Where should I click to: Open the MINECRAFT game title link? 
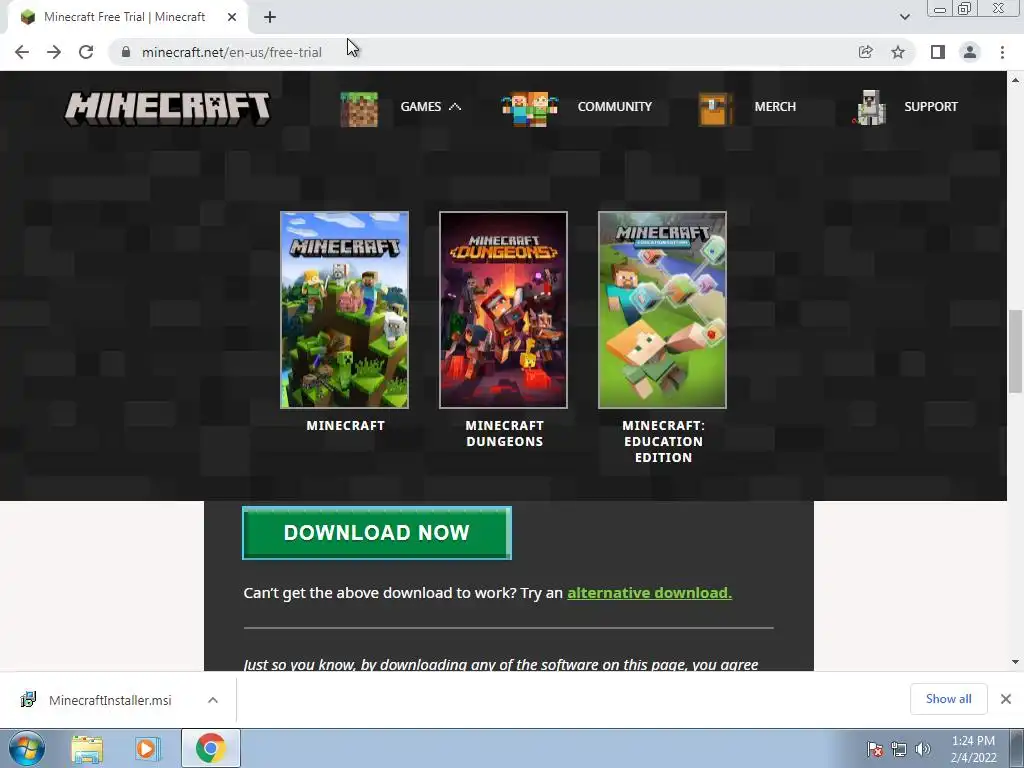click(x=345, y=425)
